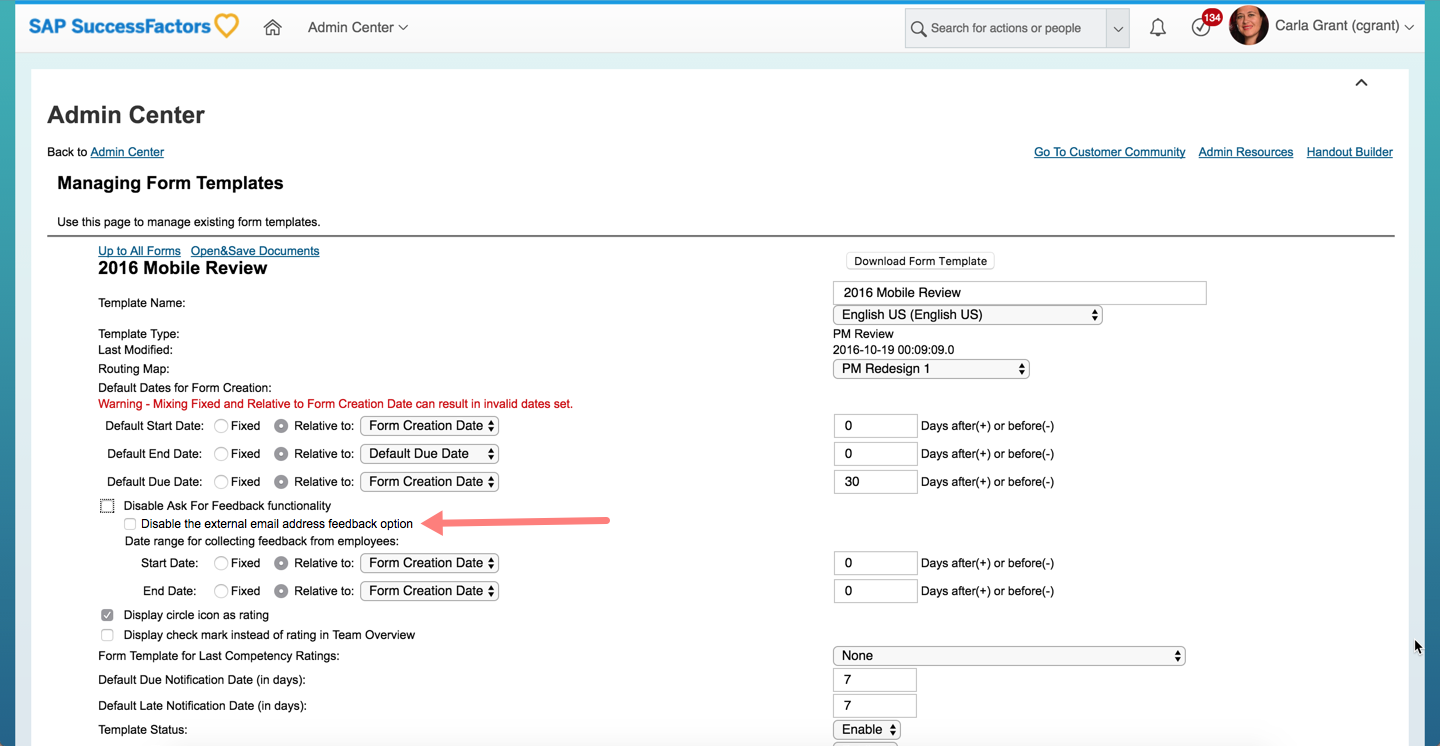The image size is (1440, 746).
Task: Select Relative to for feedback Start Date
Action: tap(281, 563)
